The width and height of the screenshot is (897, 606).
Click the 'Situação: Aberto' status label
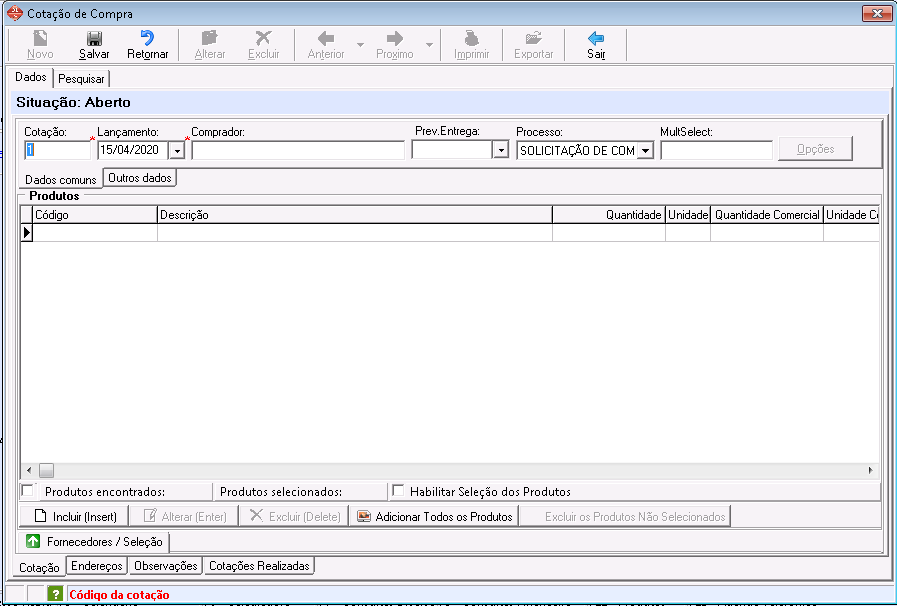coord(73,102)
